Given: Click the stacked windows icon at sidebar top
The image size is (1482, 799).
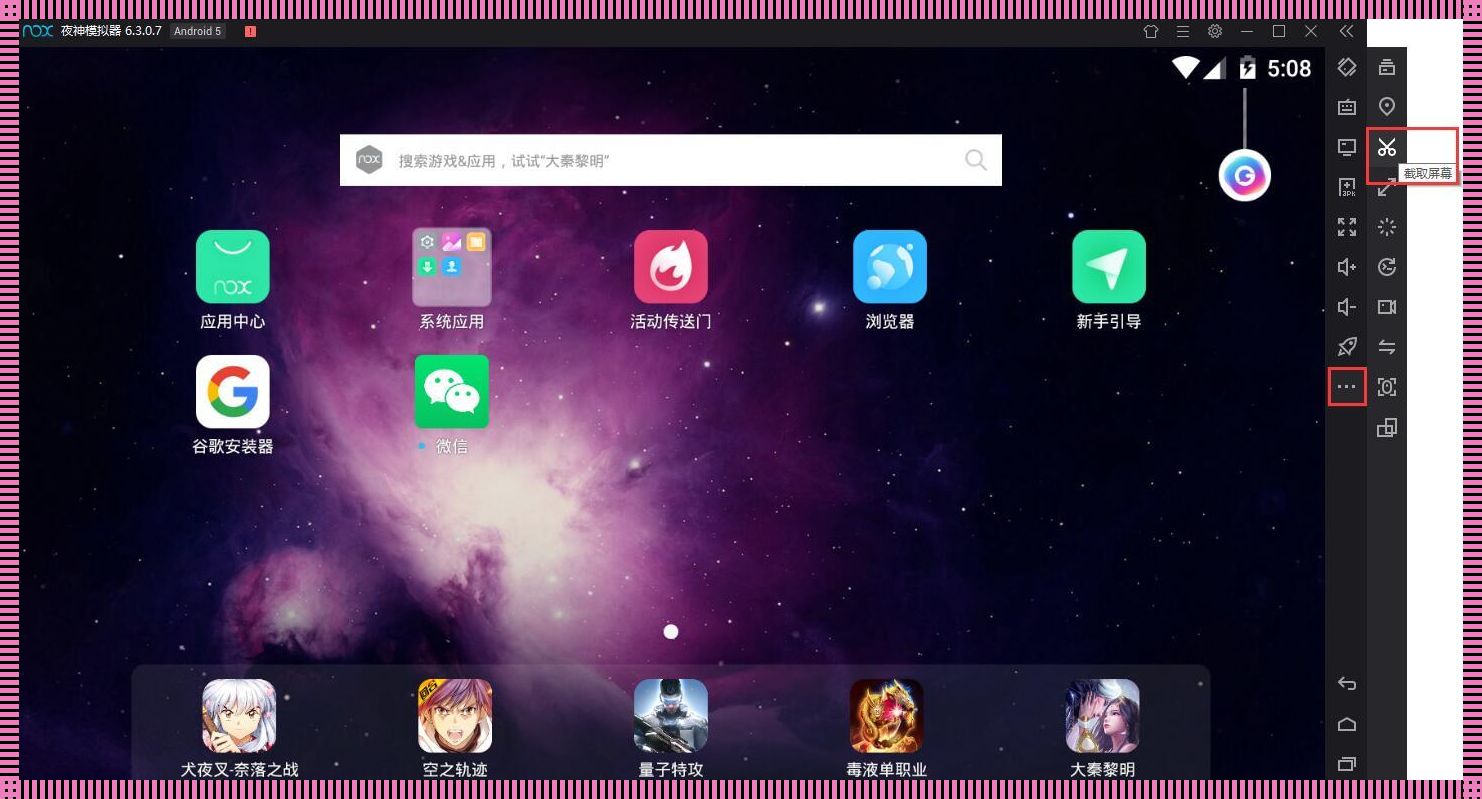Looking at the screenshot, I should click(1387, 67).
